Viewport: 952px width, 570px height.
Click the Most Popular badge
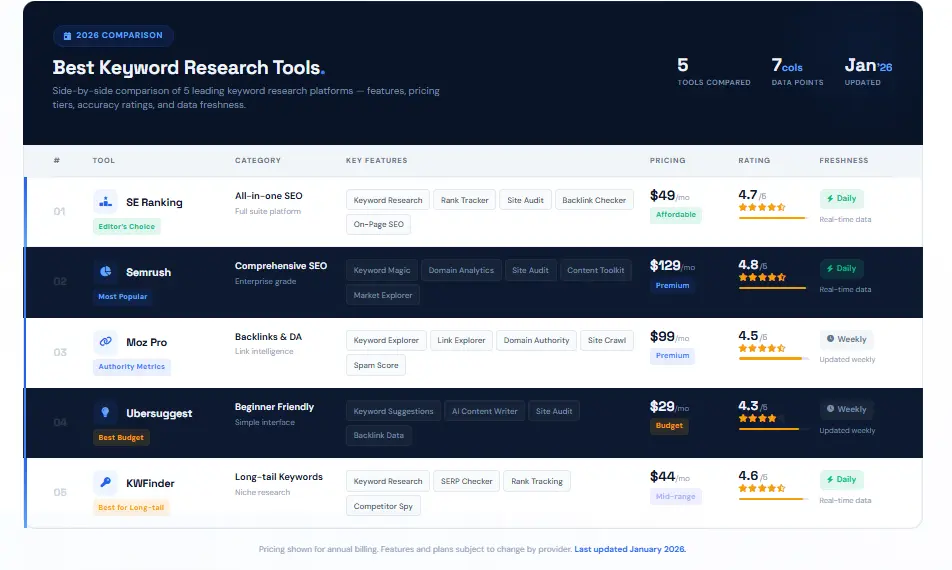123,297
